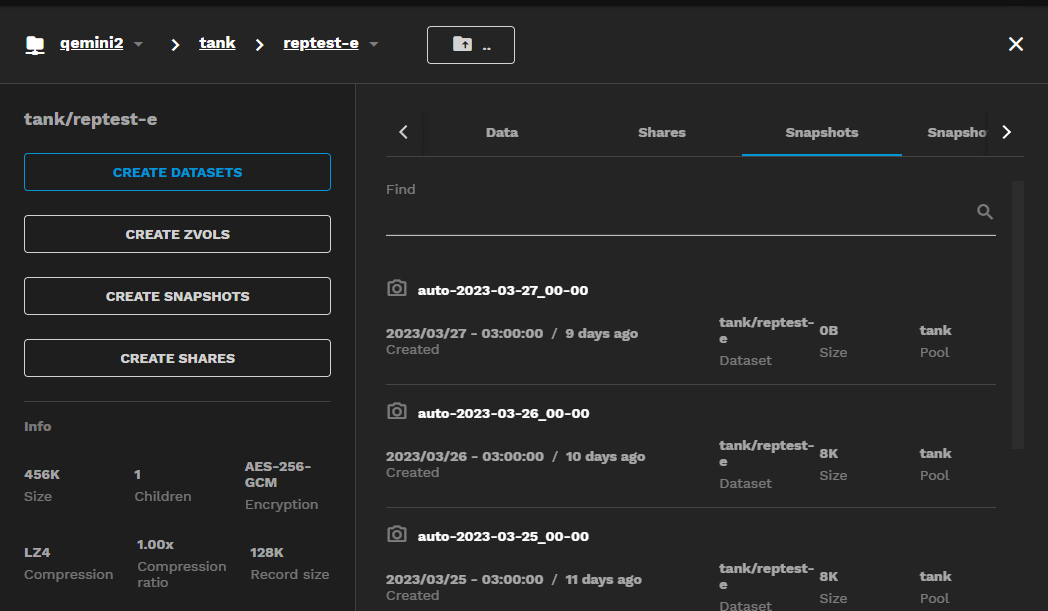Switch to the Data tab

[501, 132]
